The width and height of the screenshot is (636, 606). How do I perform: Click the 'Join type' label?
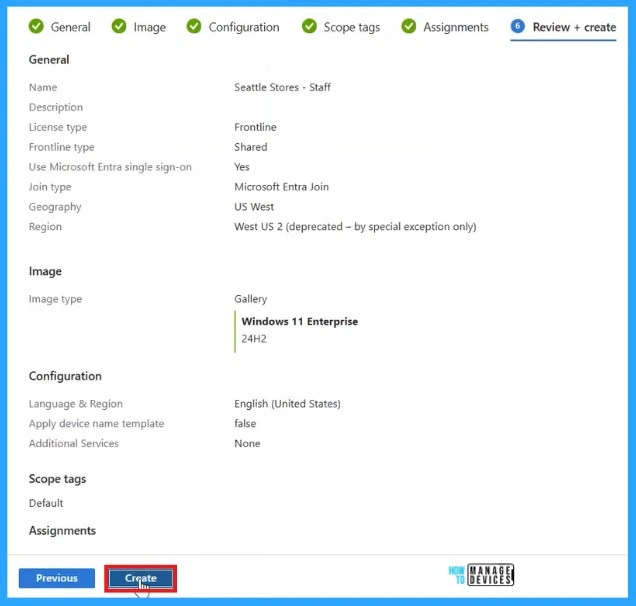coord(50,187)
